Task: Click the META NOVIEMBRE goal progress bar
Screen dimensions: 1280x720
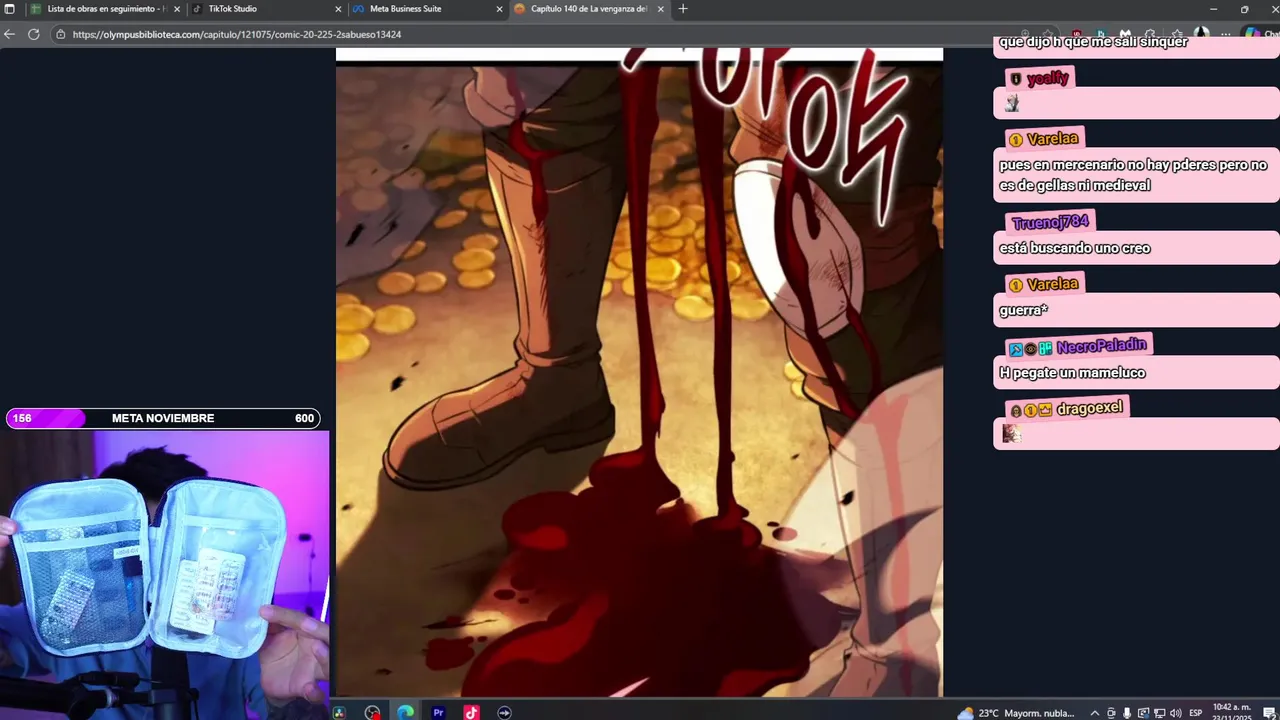Action: click(x=163, y=418)
